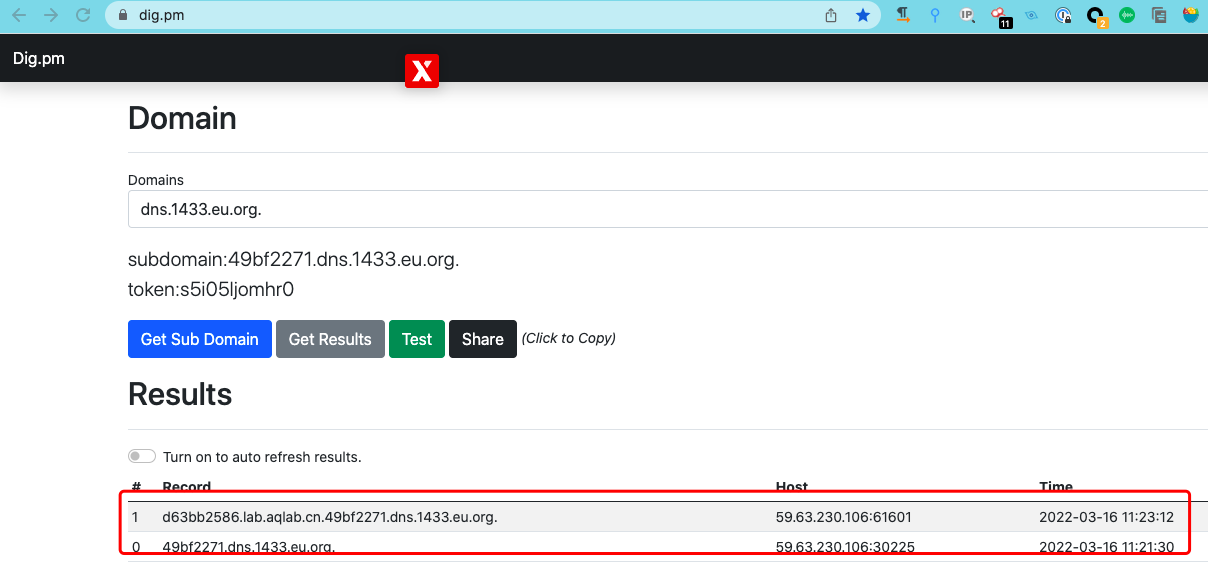
Task: Open the 1Password extension icon
Action: (1064, 15)
